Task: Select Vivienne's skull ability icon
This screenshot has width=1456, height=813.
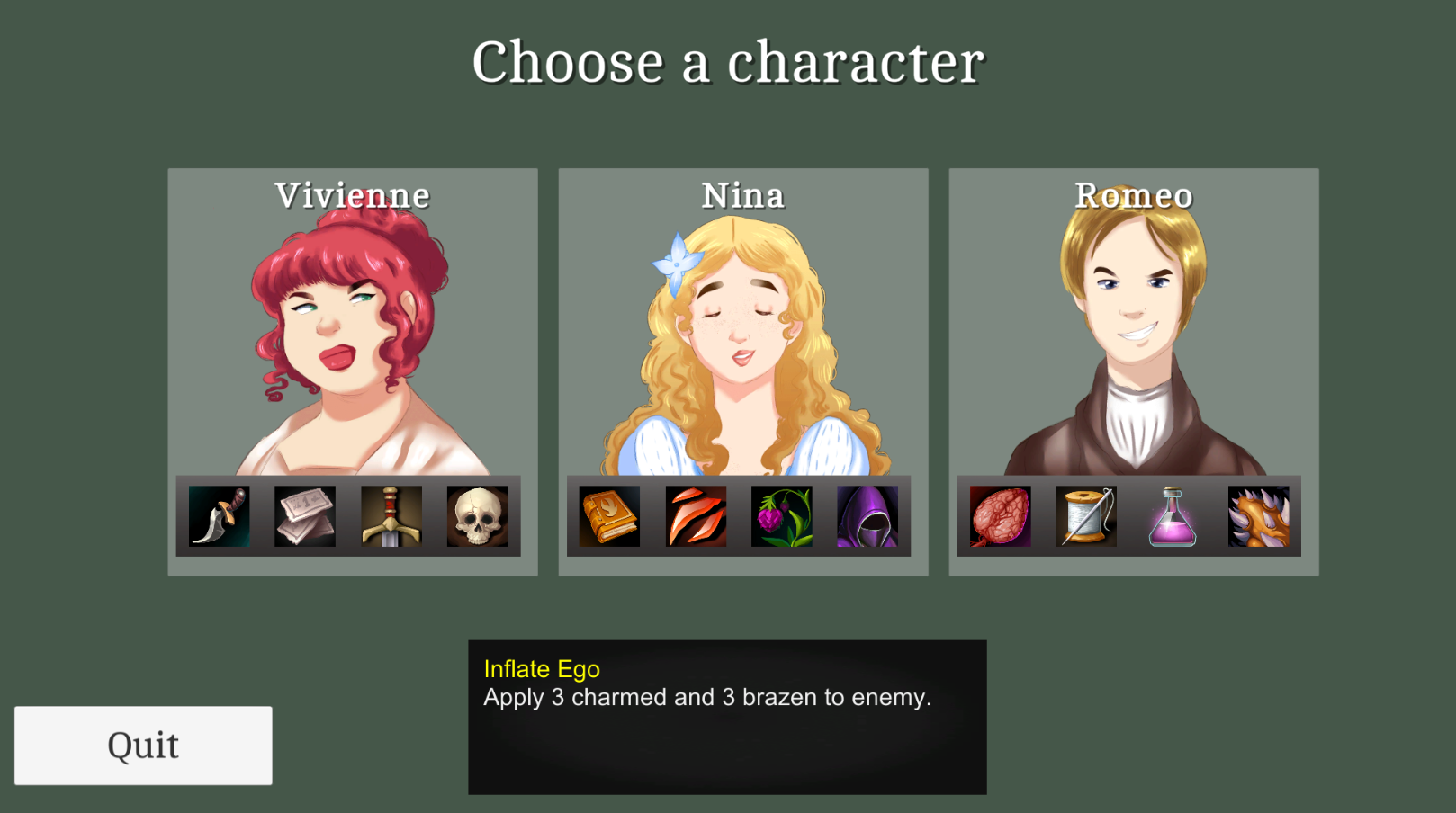Action: point(477,516)
